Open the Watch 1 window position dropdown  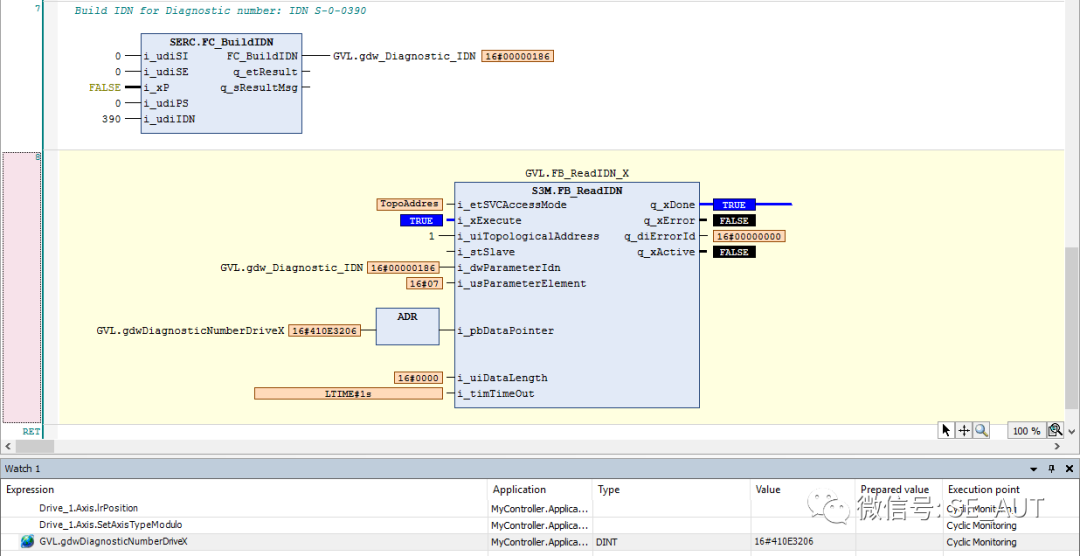(1034, 468)
